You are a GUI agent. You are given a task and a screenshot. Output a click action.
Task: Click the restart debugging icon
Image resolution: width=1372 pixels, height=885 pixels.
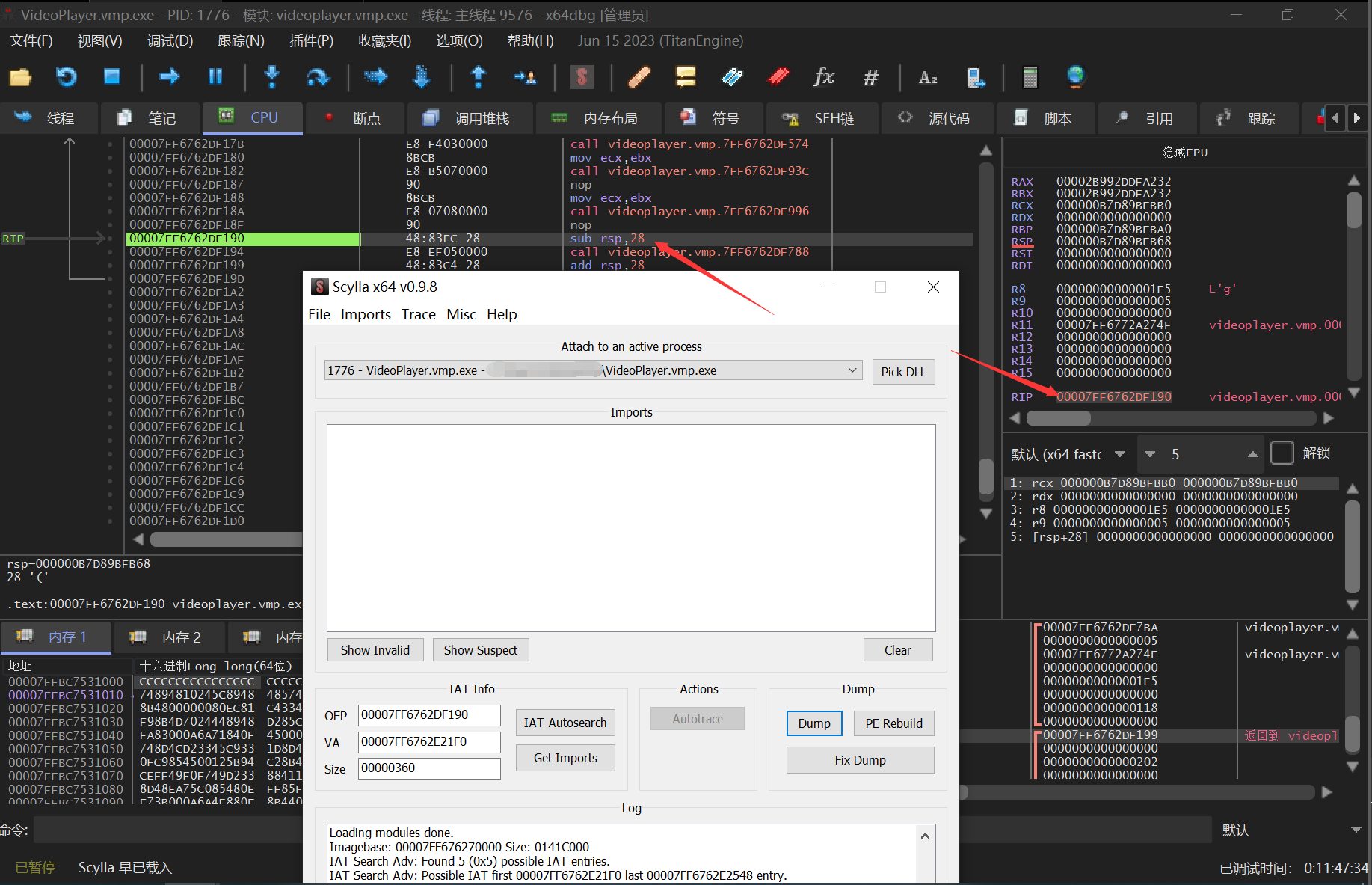(x=67, y=76)
